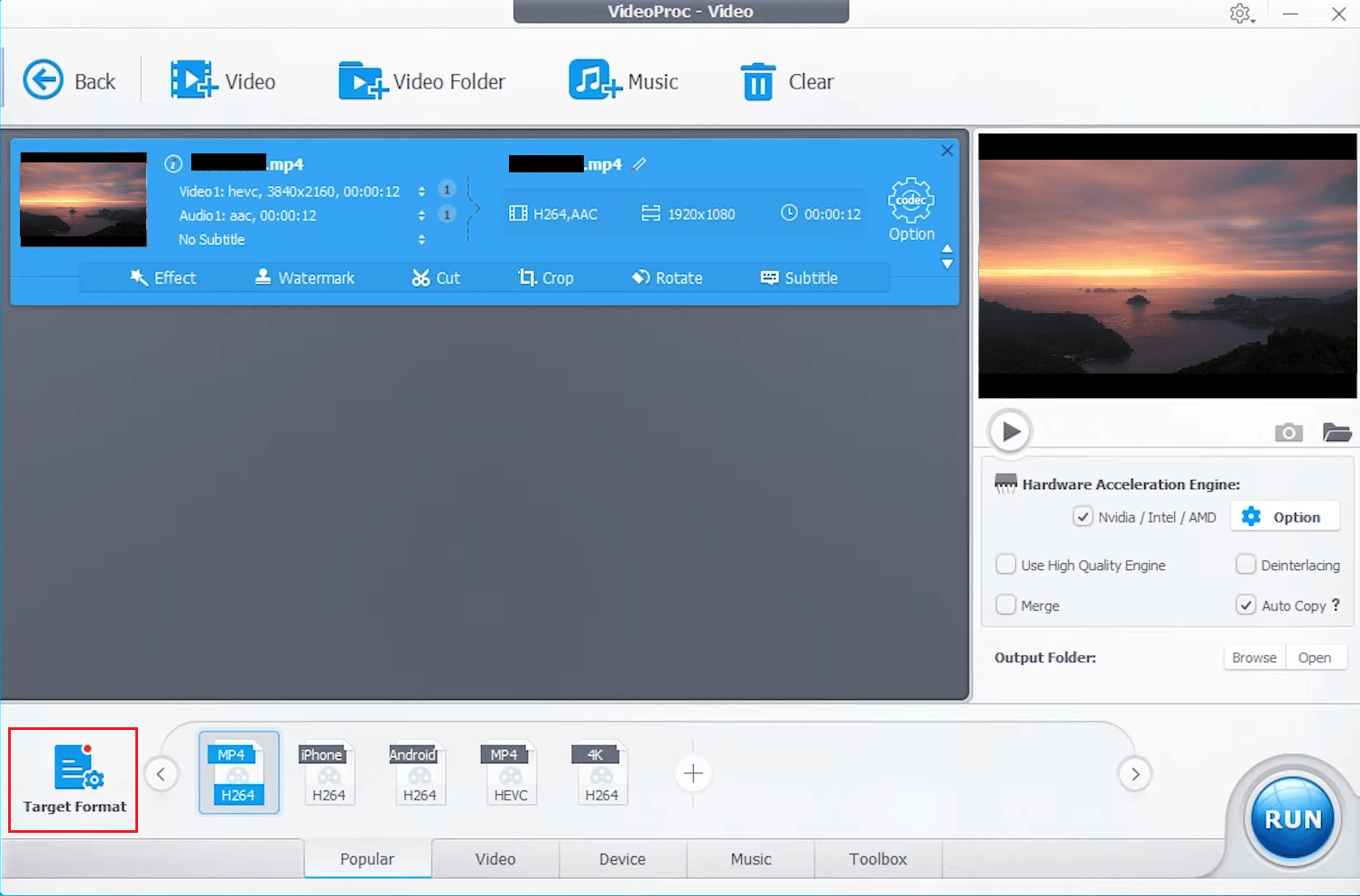1360x896 pixels.
Task: Open snapshot folder icon
Action: pyautogui.click(x=1337, y=432)
